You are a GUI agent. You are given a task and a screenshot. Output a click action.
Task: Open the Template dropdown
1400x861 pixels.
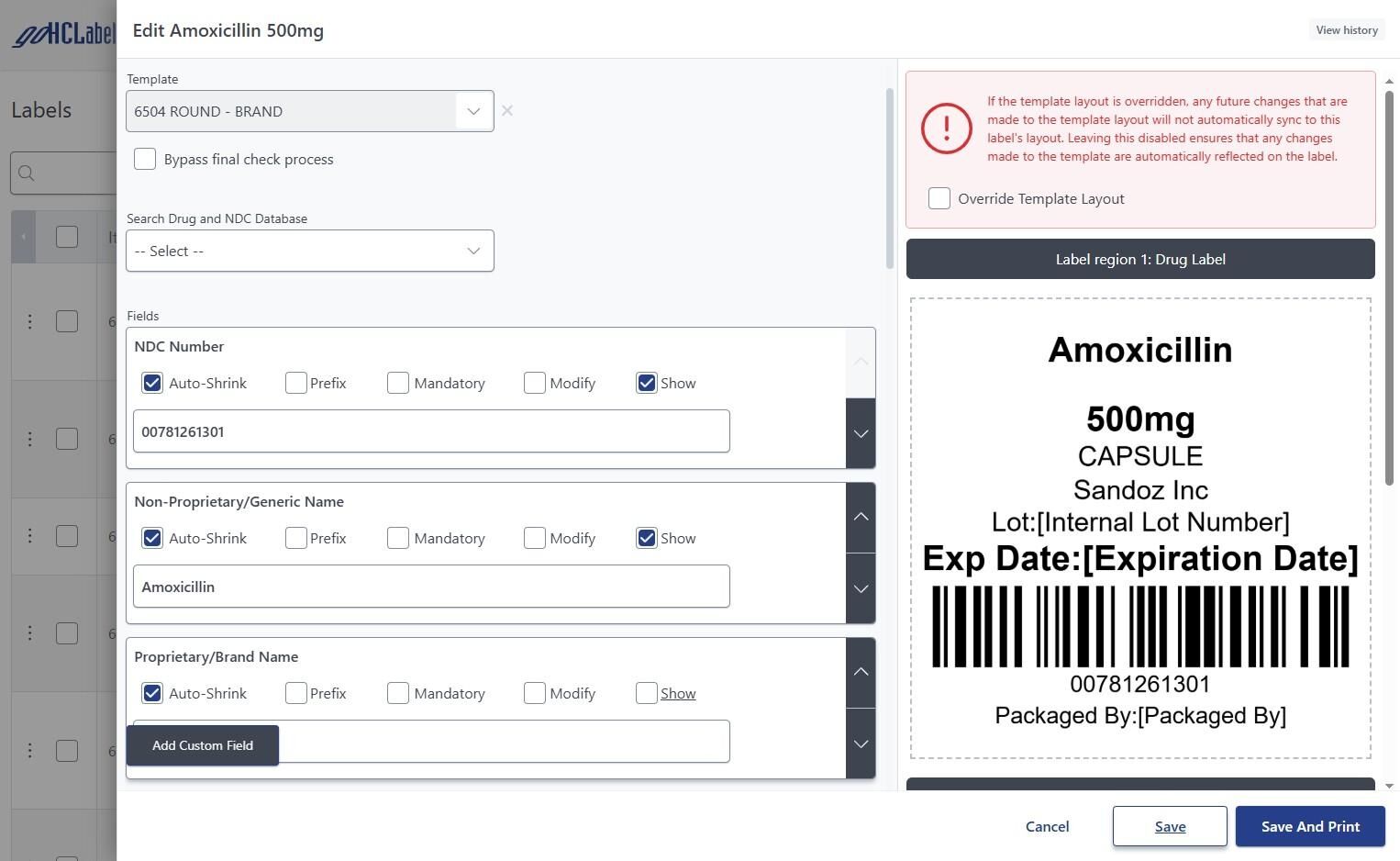pos(473,111)
